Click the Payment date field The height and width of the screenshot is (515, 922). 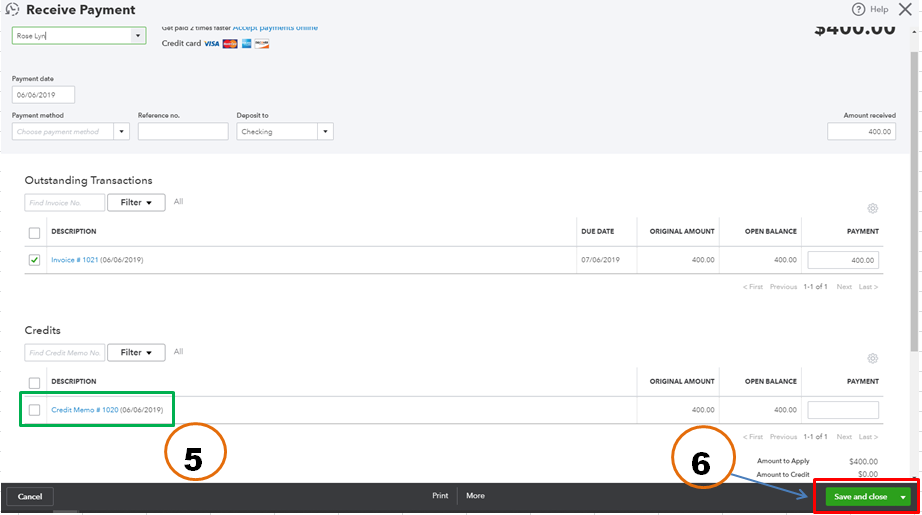pyautogui.click(x=44, y=95)
